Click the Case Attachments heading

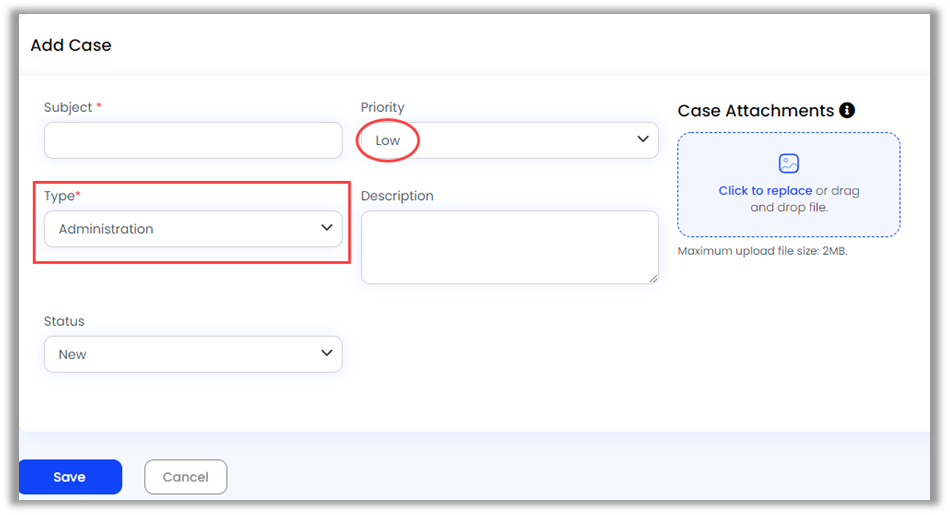(755, 111)
